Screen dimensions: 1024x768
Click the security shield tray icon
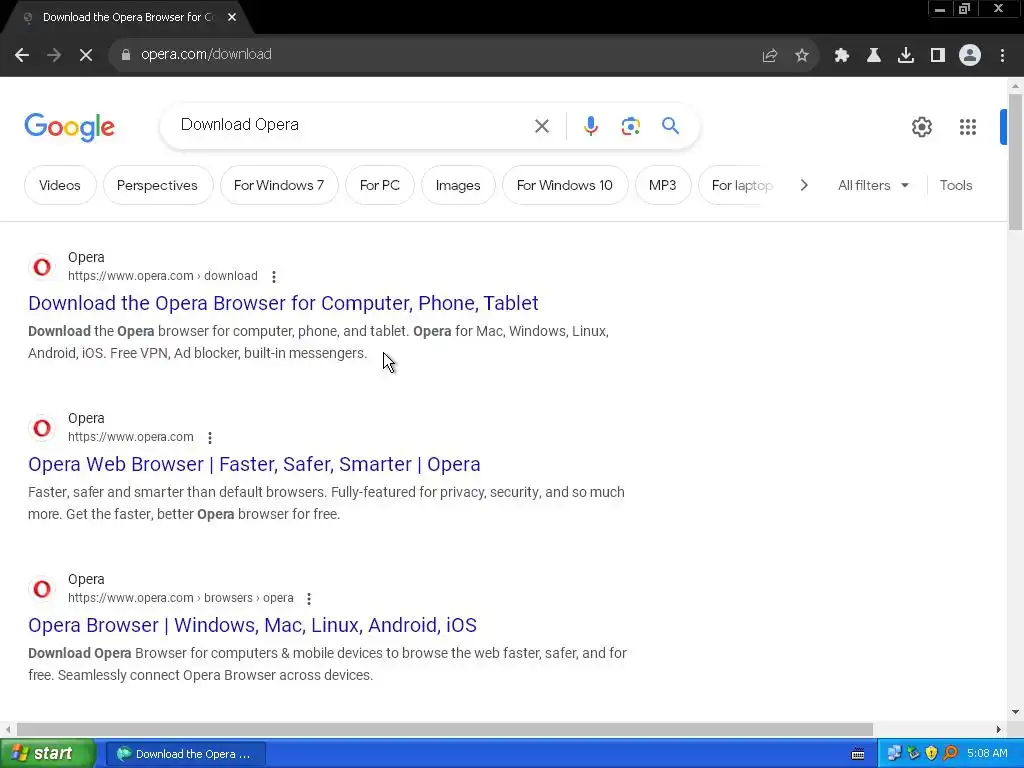932,754
